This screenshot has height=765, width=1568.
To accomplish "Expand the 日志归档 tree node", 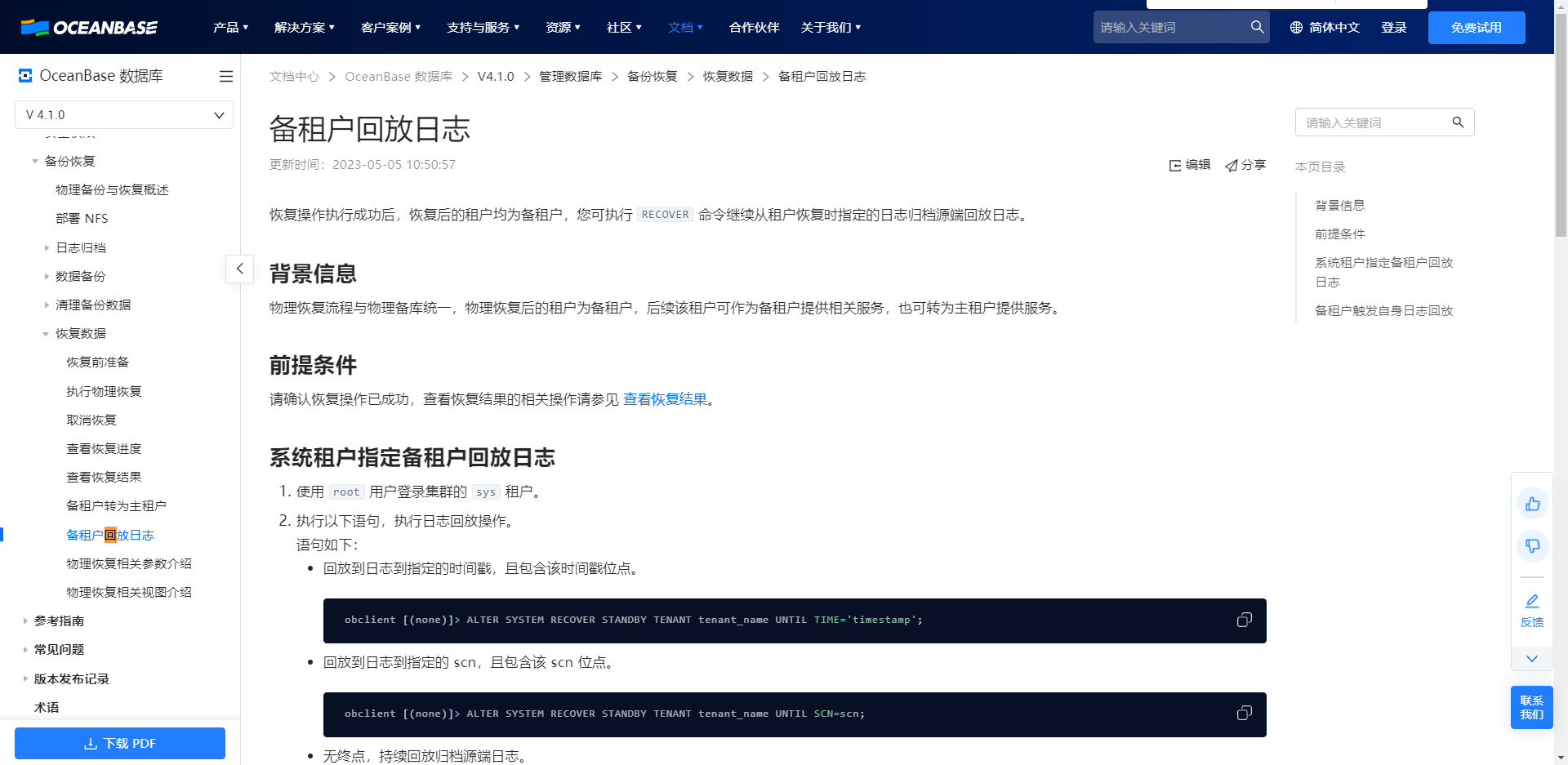I will [x=47, y=248].
